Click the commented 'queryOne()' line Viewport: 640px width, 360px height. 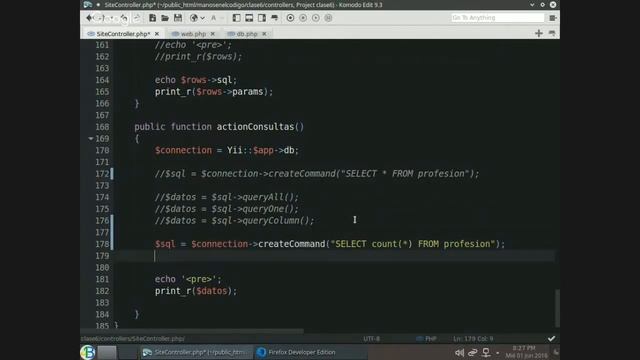pos(227,209)
